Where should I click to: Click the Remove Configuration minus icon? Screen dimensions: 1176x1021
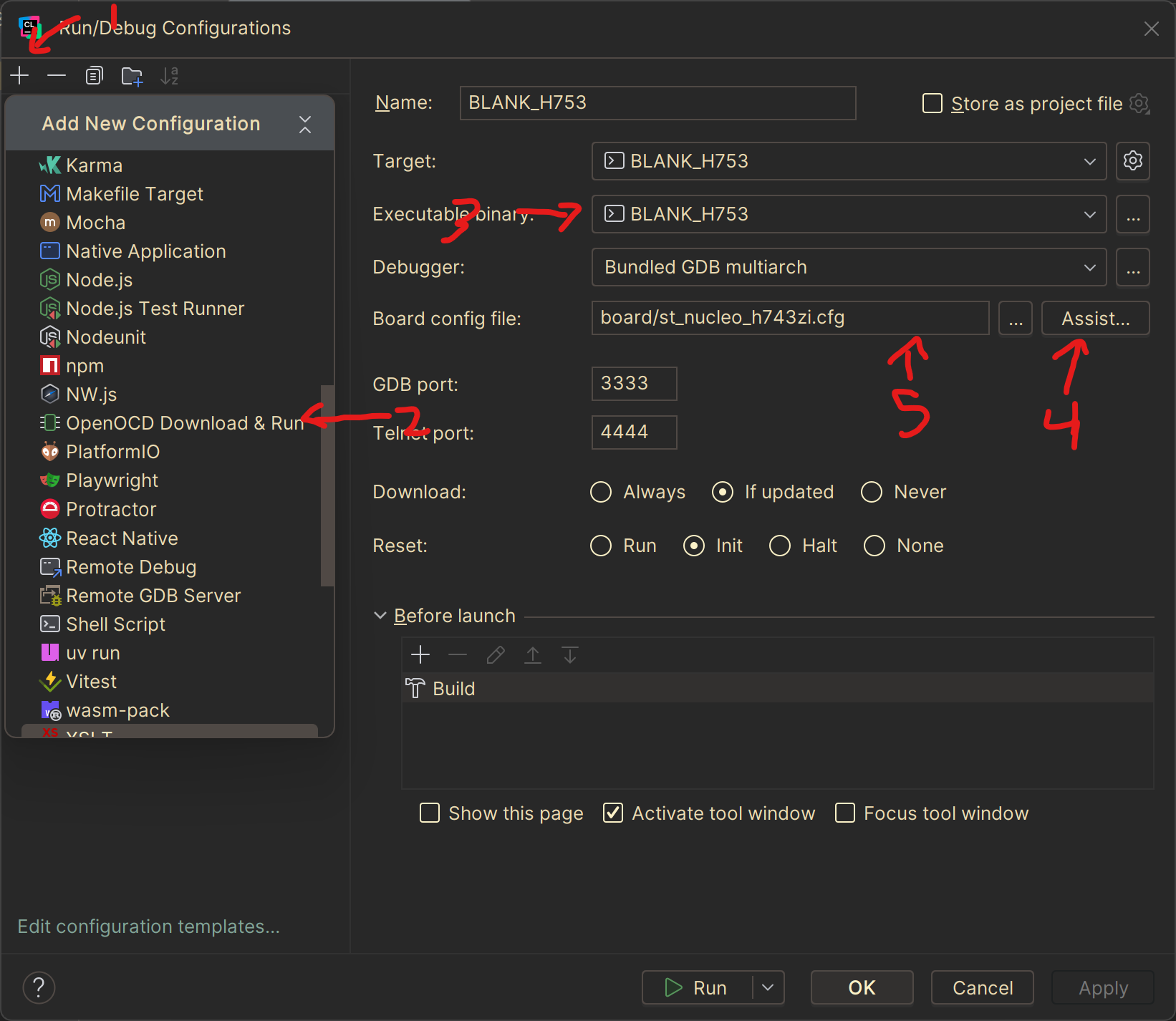(57, 75)
